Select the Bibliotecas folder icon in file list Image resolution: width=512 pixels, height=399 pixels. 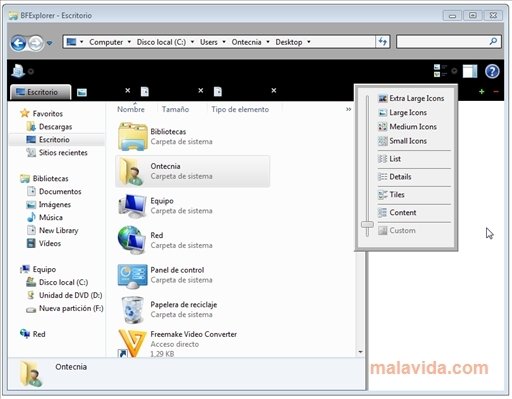(133, 136)
